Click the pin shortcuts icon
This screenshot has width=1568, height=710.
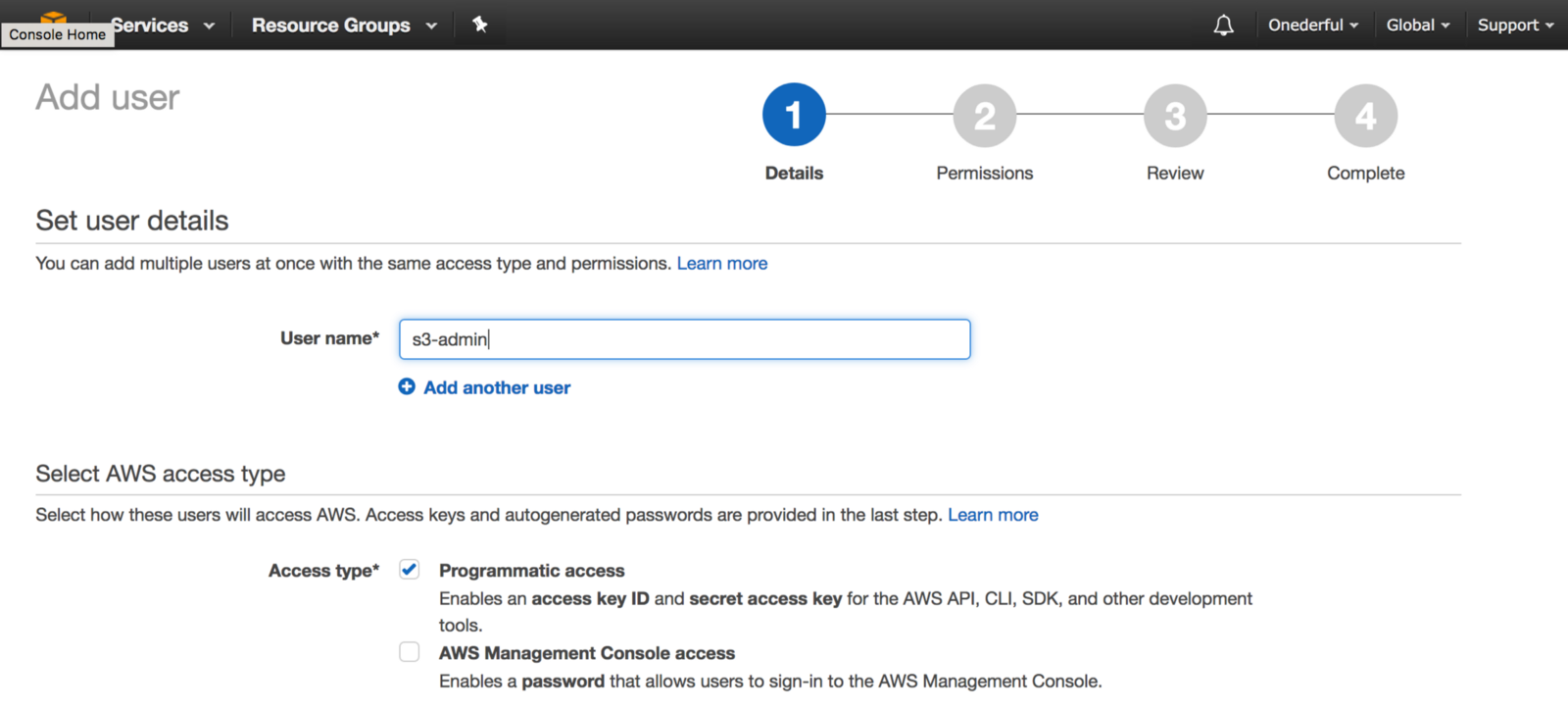(x=480, y=25)
